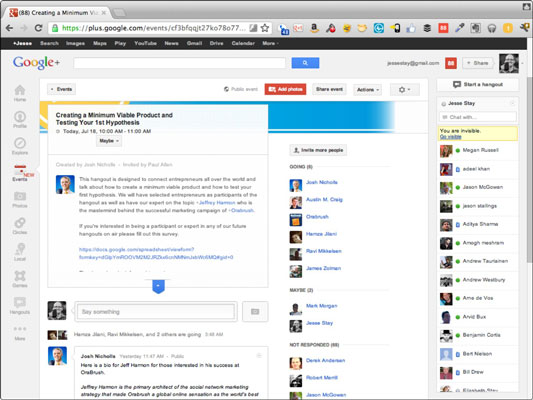
Task: Select YouTube in the black Google bar
Action: tap(145, 43)
